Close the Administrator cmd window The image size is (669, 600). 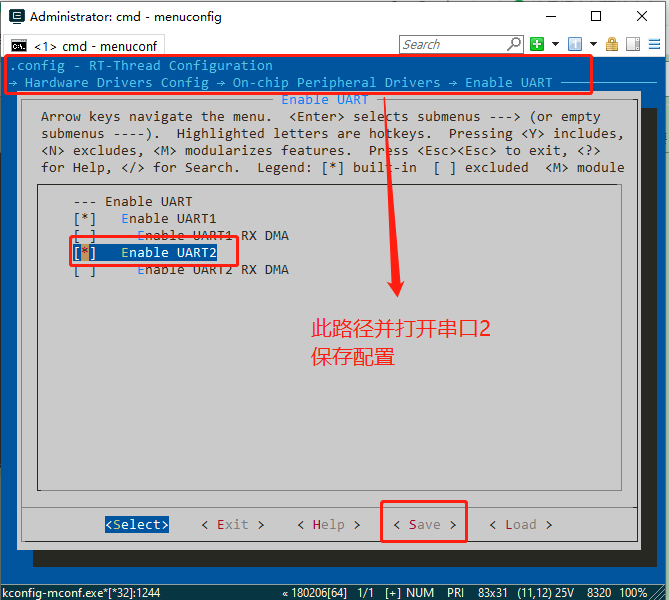[642, 16]
